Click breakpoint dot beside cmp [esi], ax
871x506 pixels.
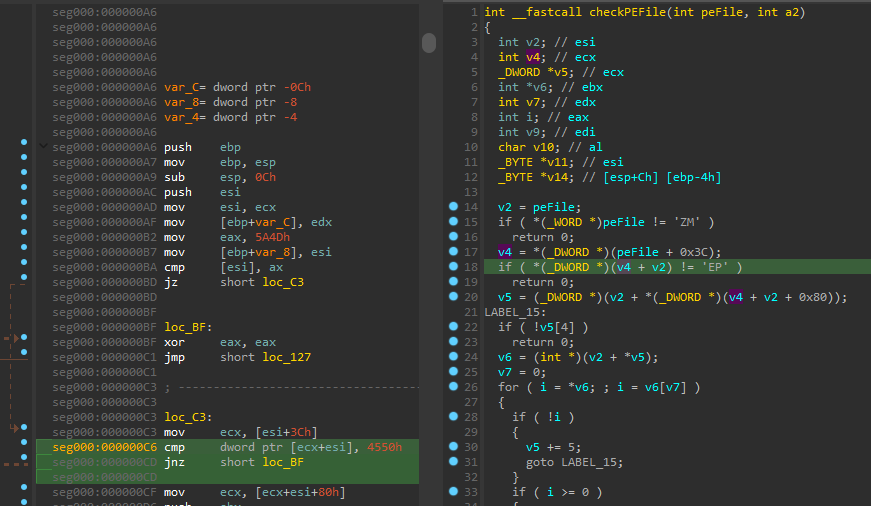click(24, 262)
